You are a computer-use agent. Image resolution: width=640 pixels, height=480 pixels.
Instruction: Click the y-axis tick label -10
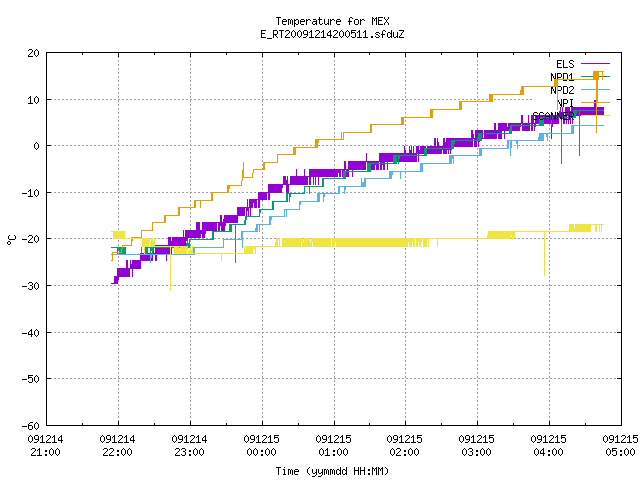coord(31,193)
